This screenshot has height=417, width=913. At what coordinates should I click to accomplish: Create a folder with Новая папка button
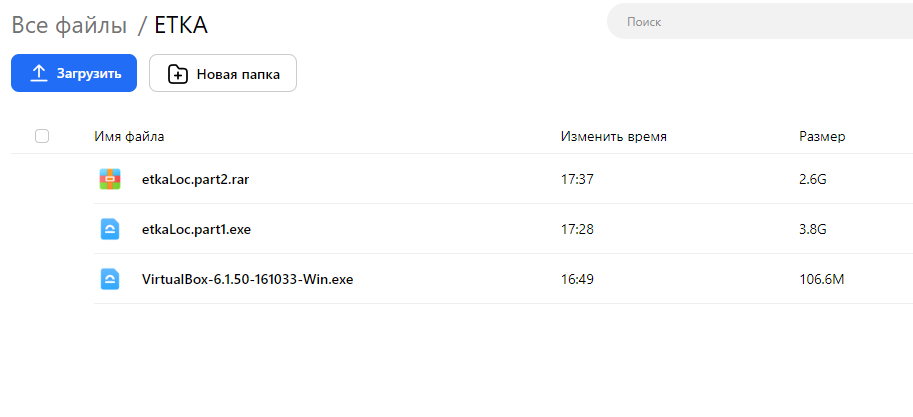pyautogui.click(x=223, y=73)
